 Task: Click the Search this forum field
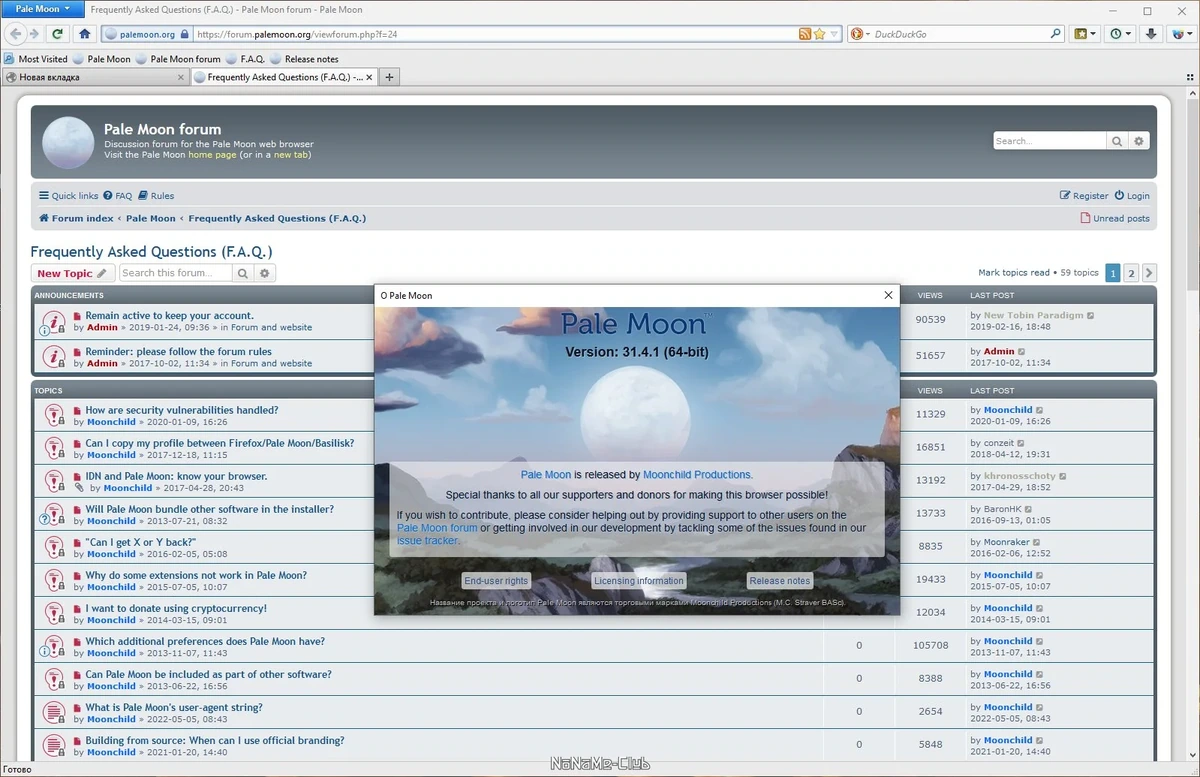[x=176, y=273]
